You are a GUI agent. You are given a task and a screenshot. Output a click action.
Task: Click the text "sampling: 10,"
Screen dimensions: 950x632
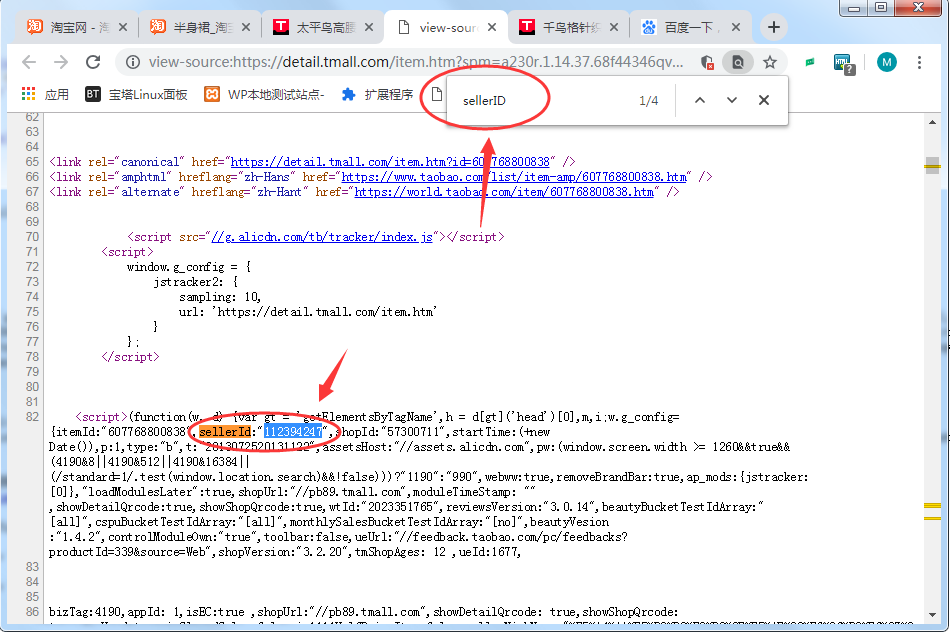[x=220, y=297]
